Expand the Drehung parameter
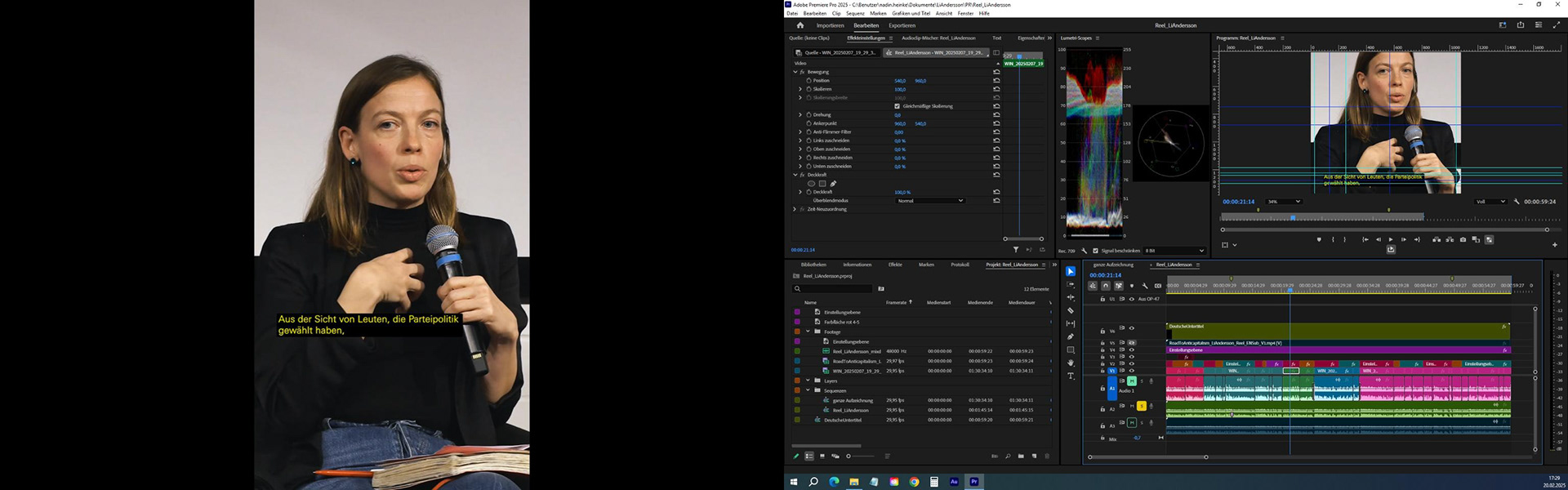 tap(800, 114)
